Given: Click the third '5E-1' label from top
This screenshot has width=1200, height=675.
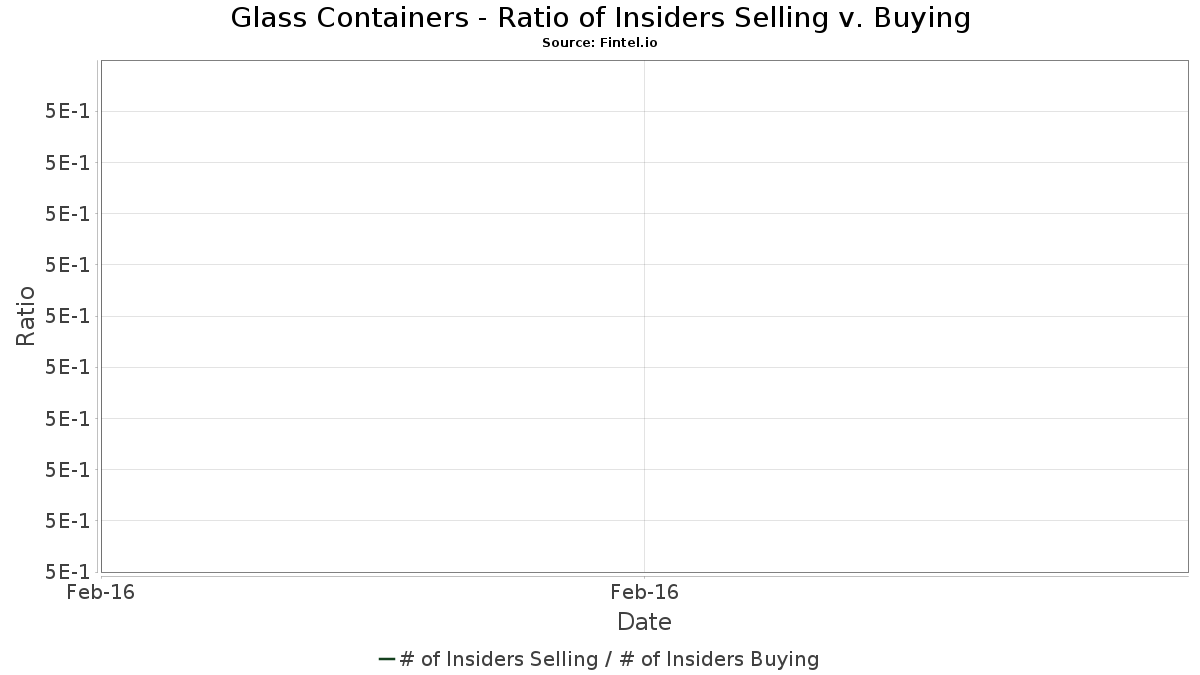Looking at the screenshot, I should [x=67, y=213].
